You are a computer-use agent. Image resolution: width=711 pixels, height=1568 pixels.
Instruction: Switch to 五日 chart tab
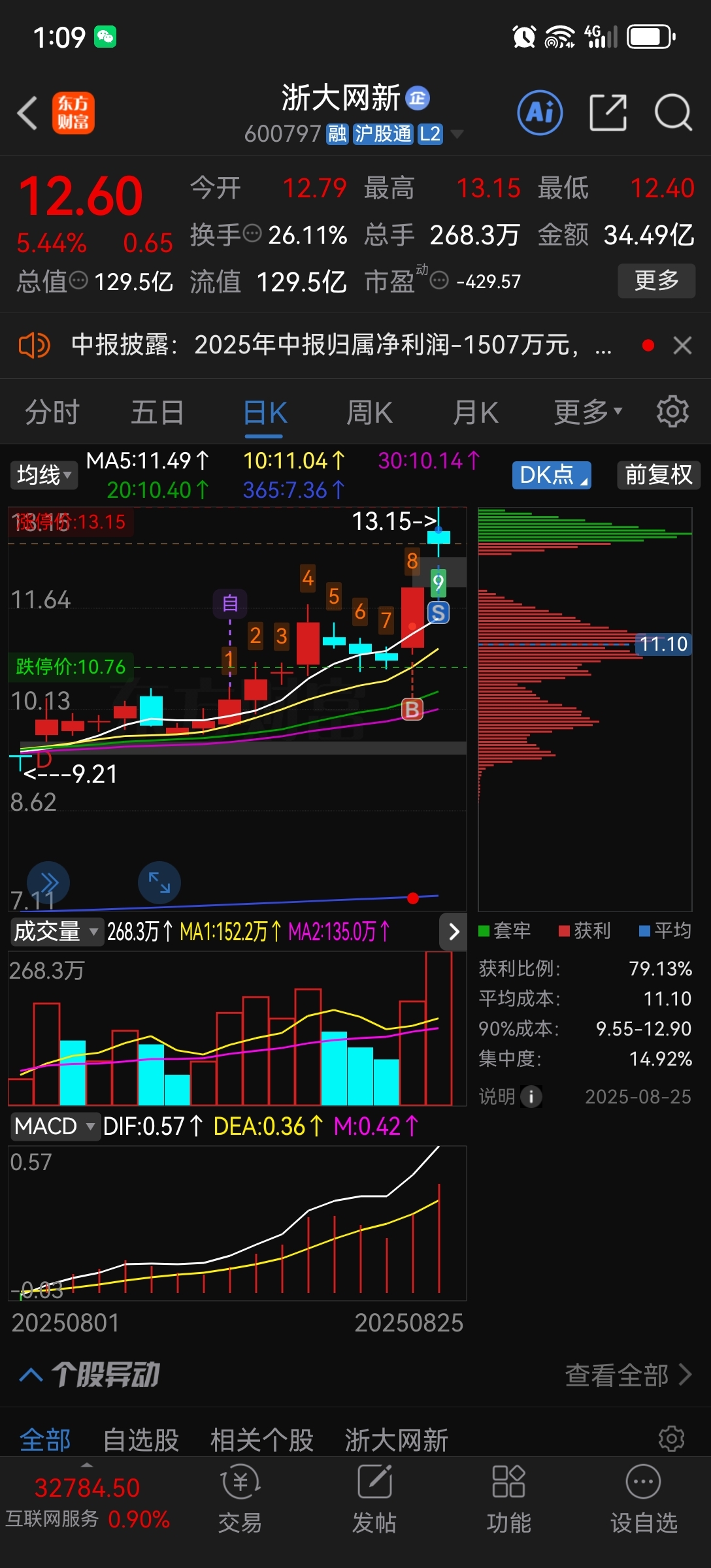click(x=157, y=413)
